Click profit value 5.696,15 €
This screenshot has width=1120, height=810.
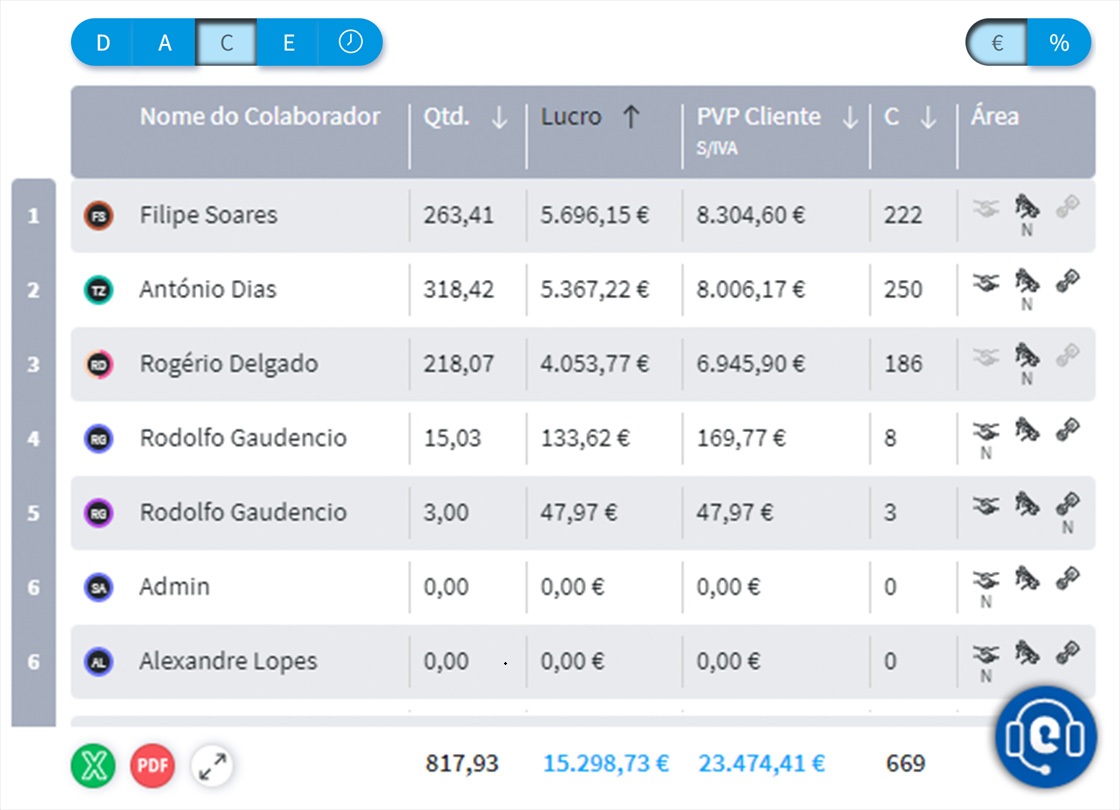pos(594,215)
